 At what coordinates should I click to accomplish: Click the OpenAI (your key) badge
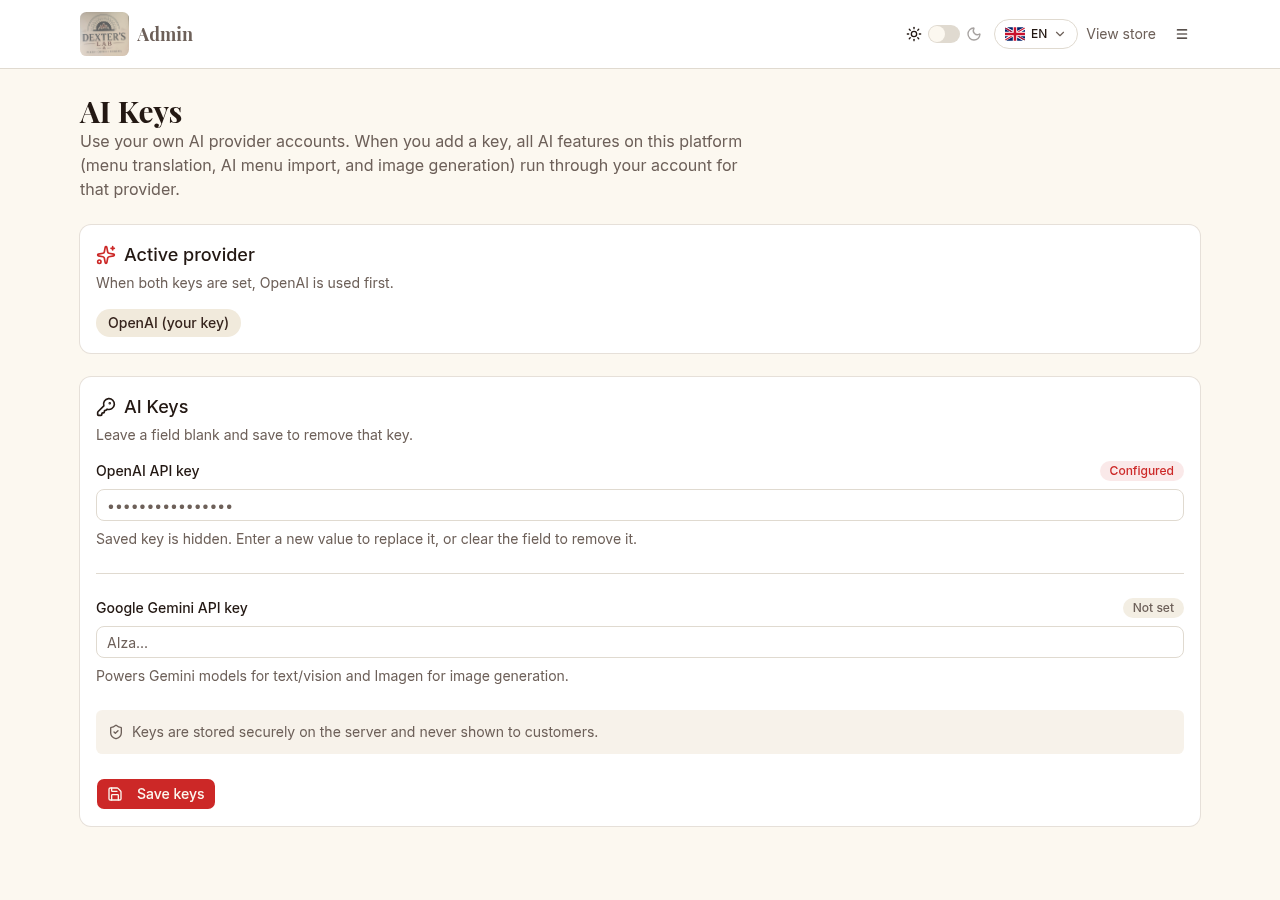pos(168,323)
